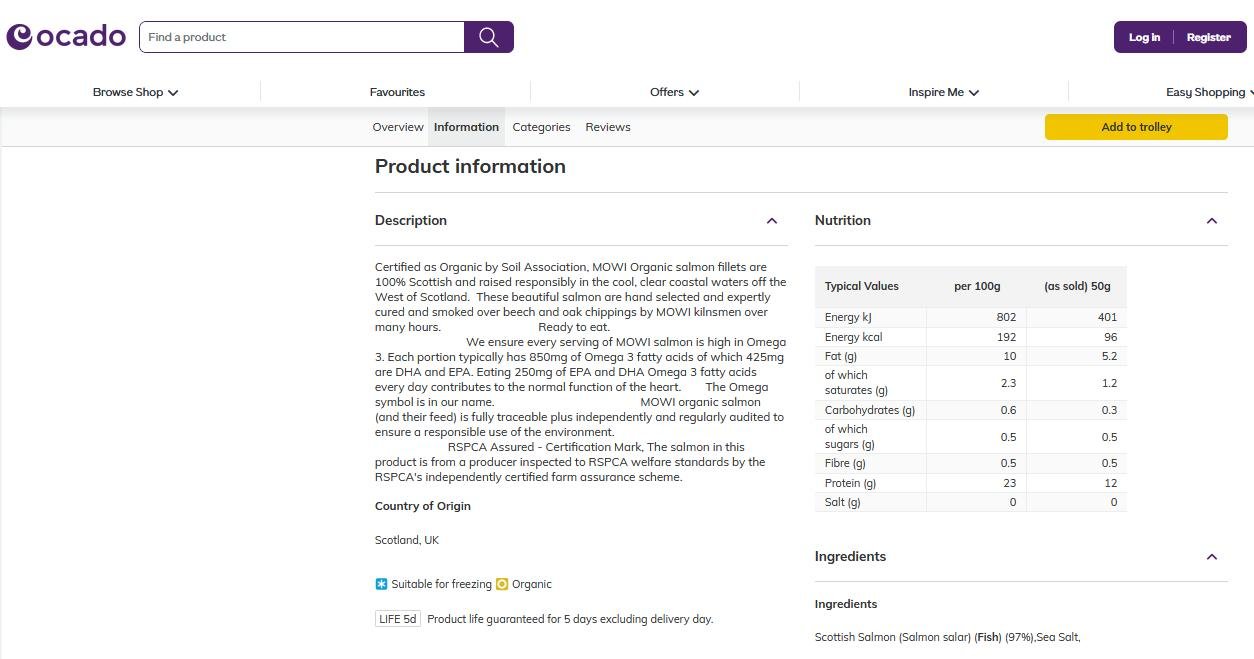
Task: Collapse the Ingredients section
Action: coord(1212,557)
